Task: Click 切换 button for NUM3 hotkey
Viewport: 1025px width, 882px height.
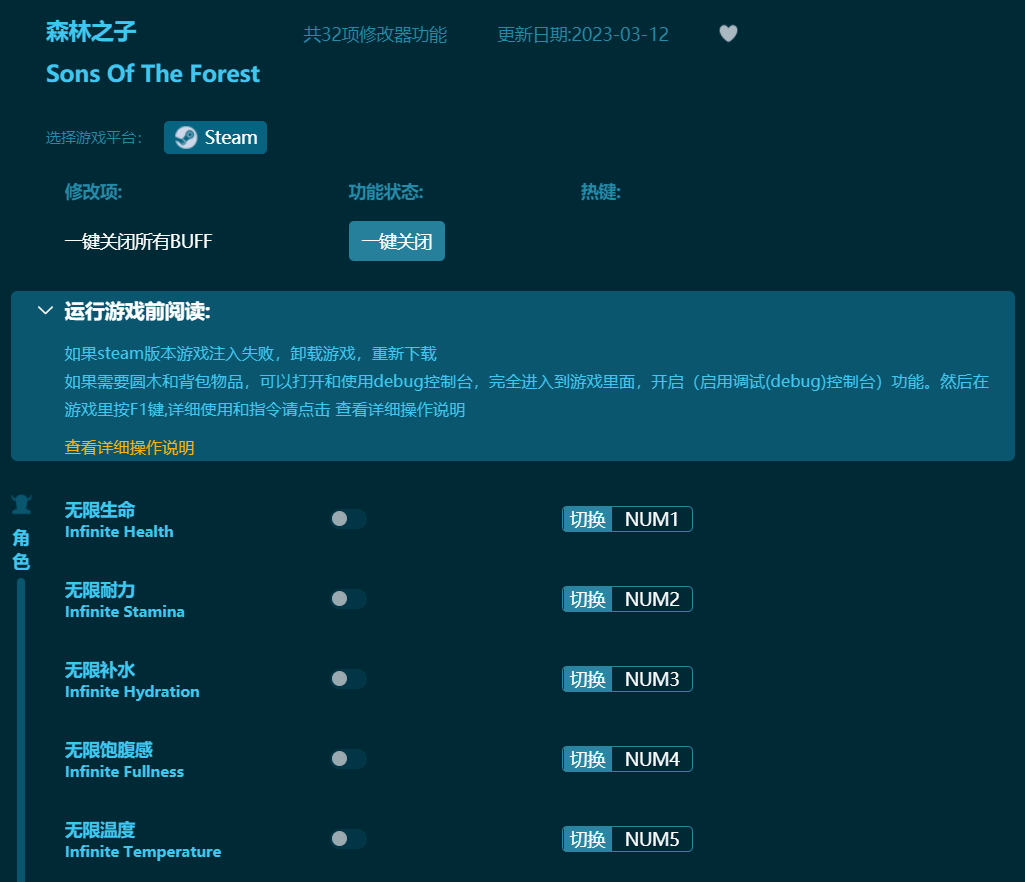Action: click(588, 679)
